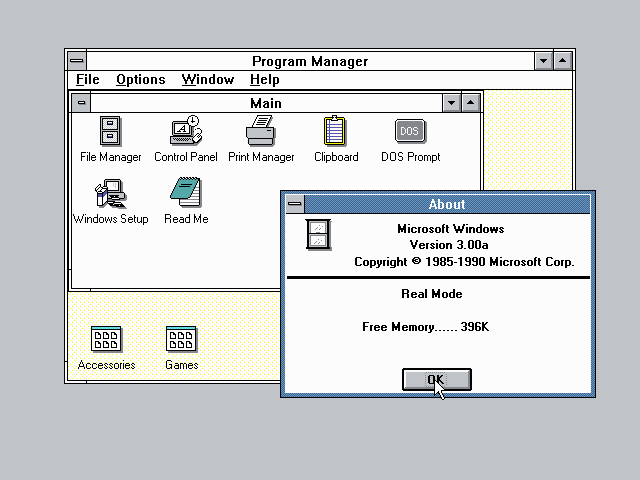Viewport: 640px width, 480px height.
Task: Click the Program Manager title bar
Action: point(310,61)
